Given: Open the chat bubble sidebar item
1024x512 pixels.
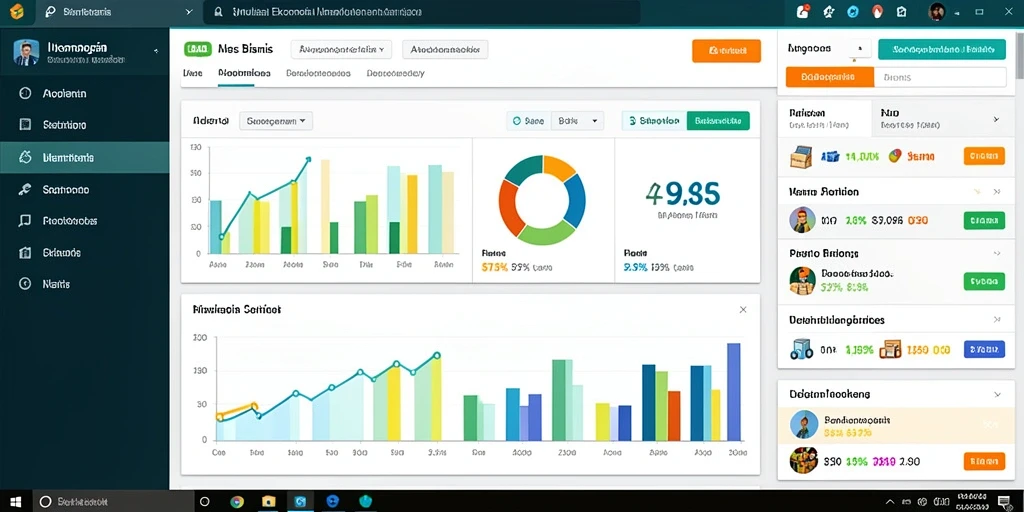Looking at the screenshot, I should point(25,221).
